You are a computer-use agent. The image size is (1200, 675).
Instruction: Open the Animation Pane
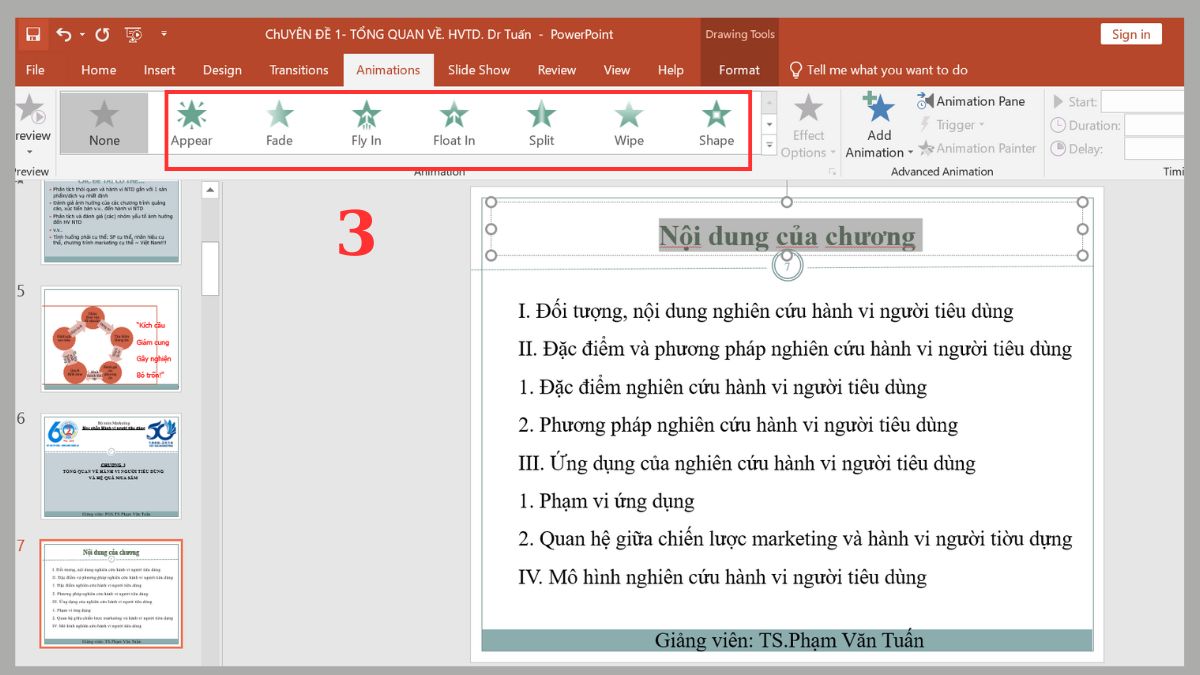coord(972,101)
